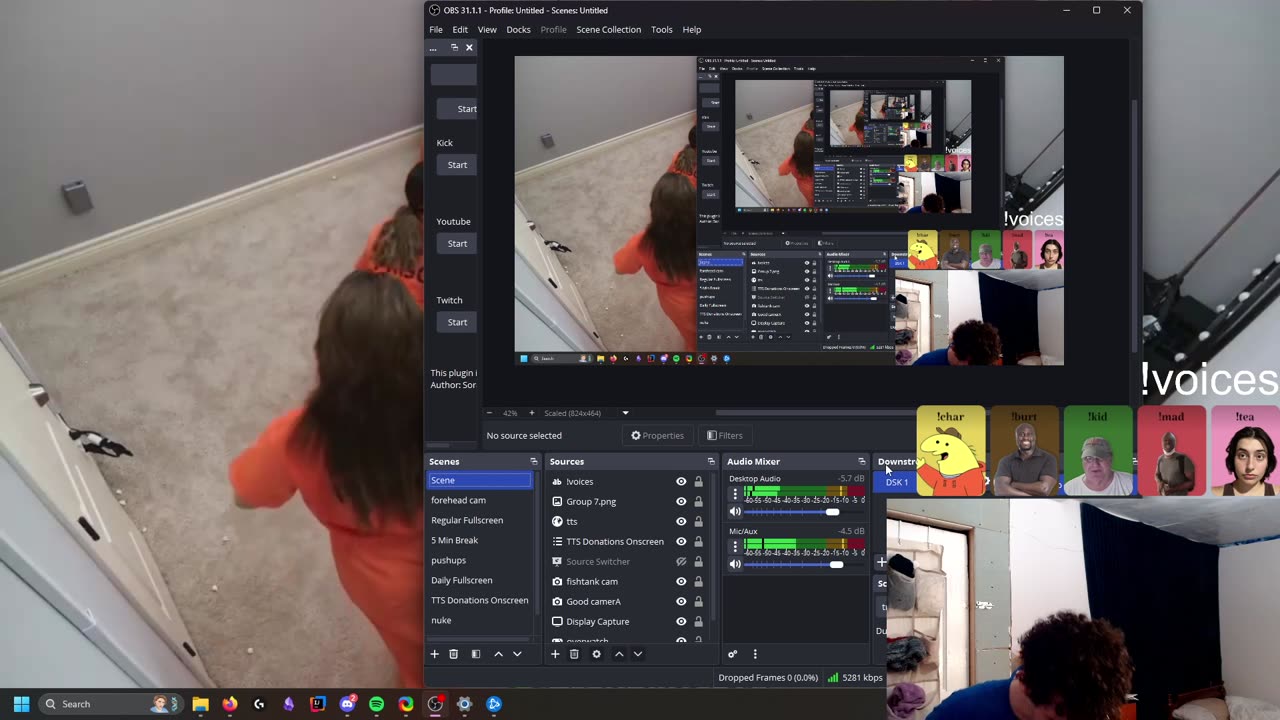This screenshot has width=1280, height=720.
Task: Open the View menu
Action: [x=487, y=29]
